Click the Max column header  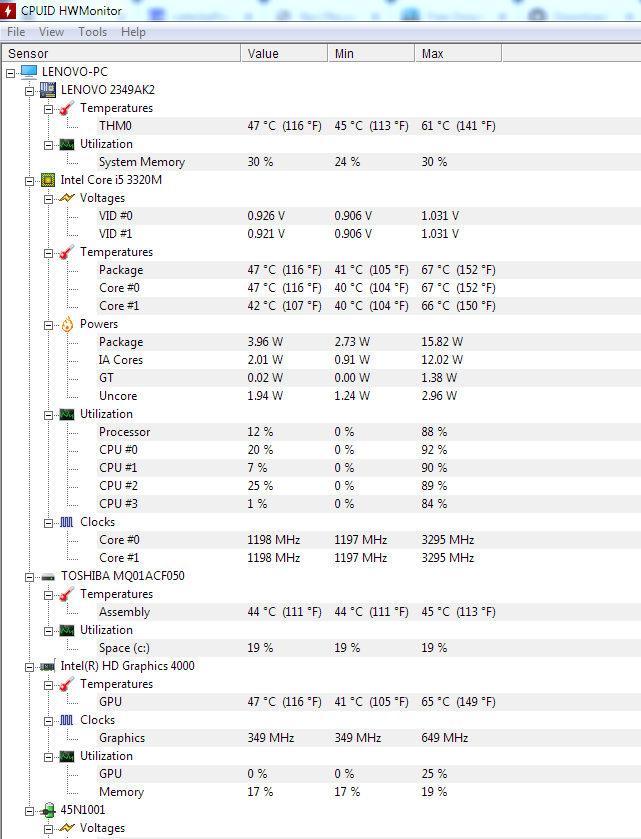pos(433,54)
